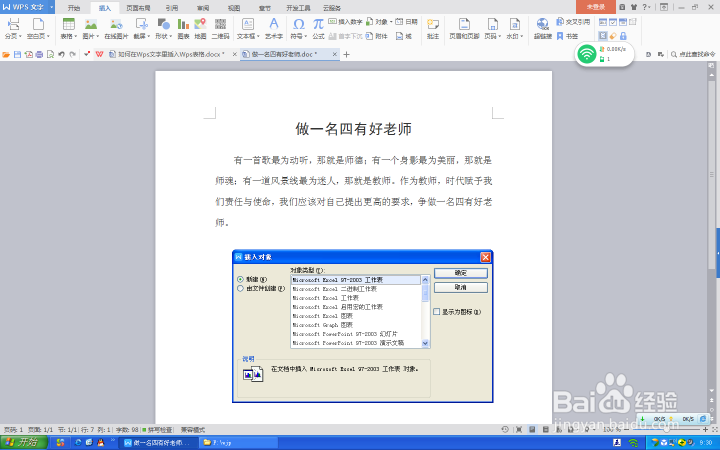Switch to the 审阅 ribbon tab
720x450 pixels.
(x=203, y=8)
